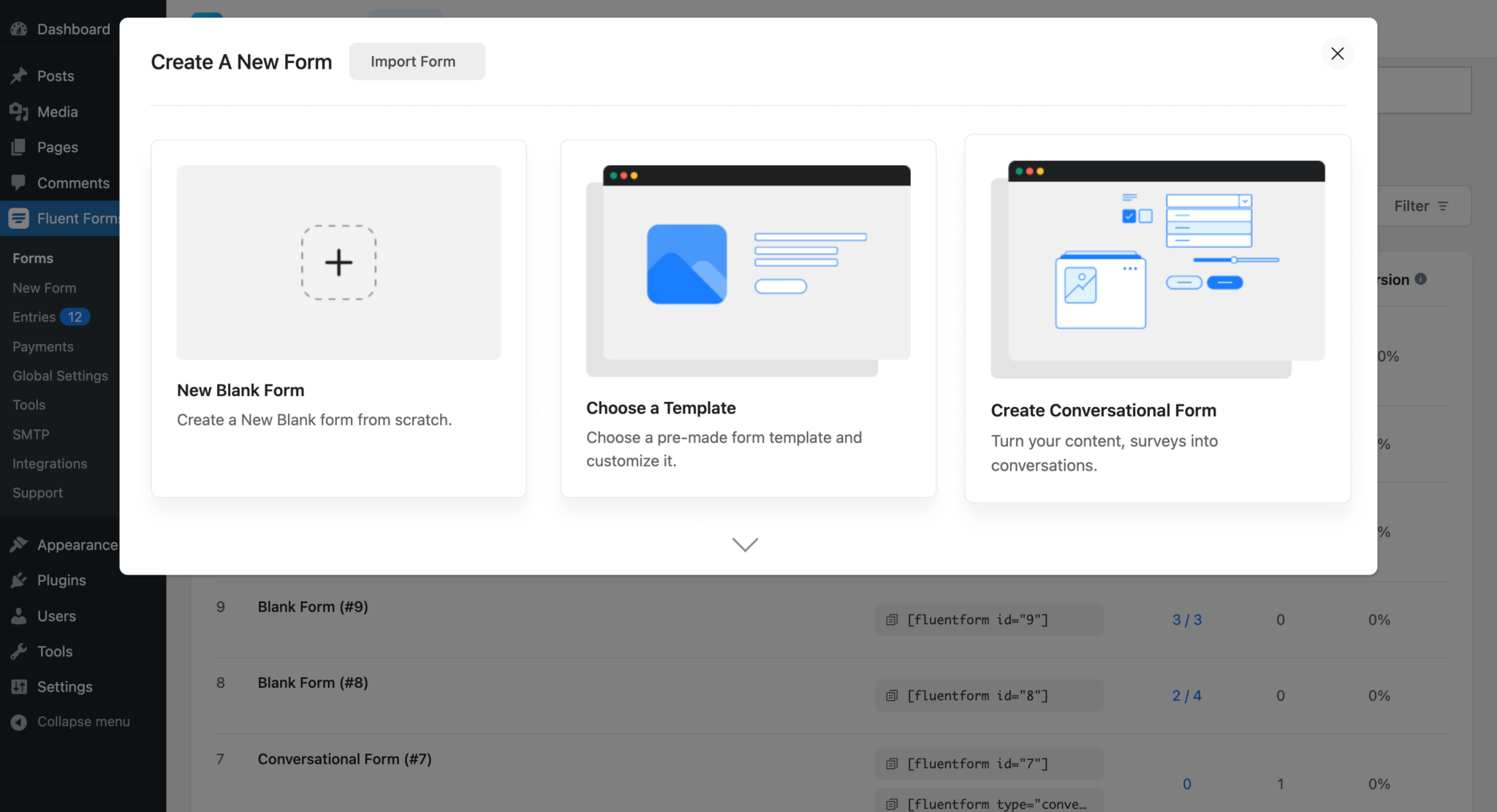Open the Comments section icon
The image size is (1497, 812).
(x=20, y=182)
